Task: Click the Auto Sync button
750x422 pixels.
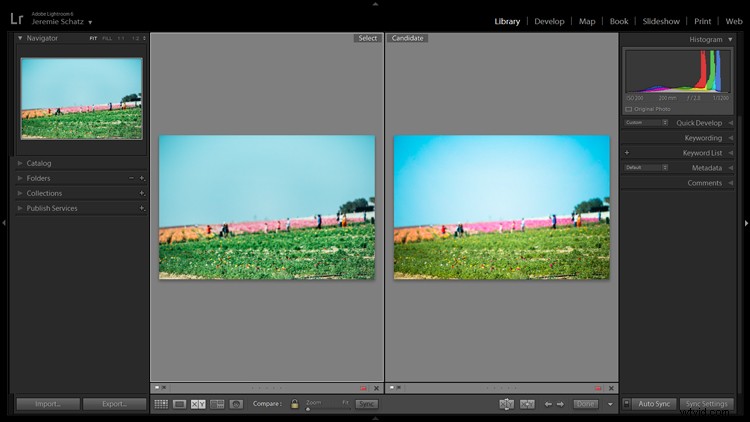Action: [x=654, y=404]
